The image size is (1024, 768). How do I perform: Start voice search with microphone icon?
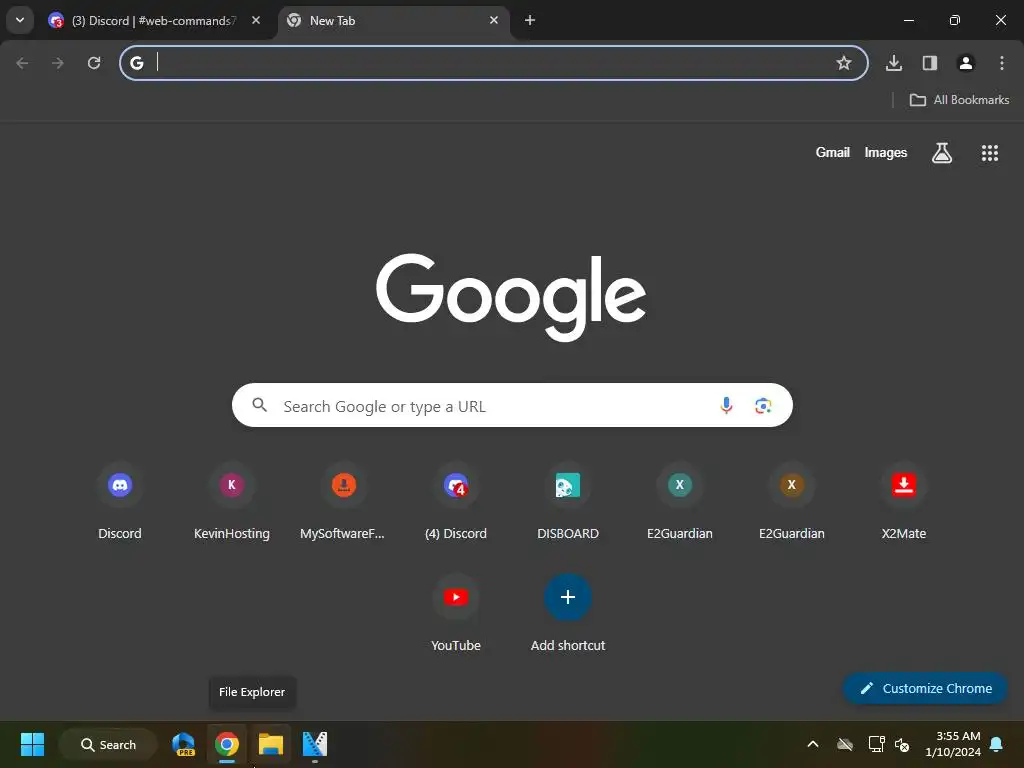(x=726, y=406)
